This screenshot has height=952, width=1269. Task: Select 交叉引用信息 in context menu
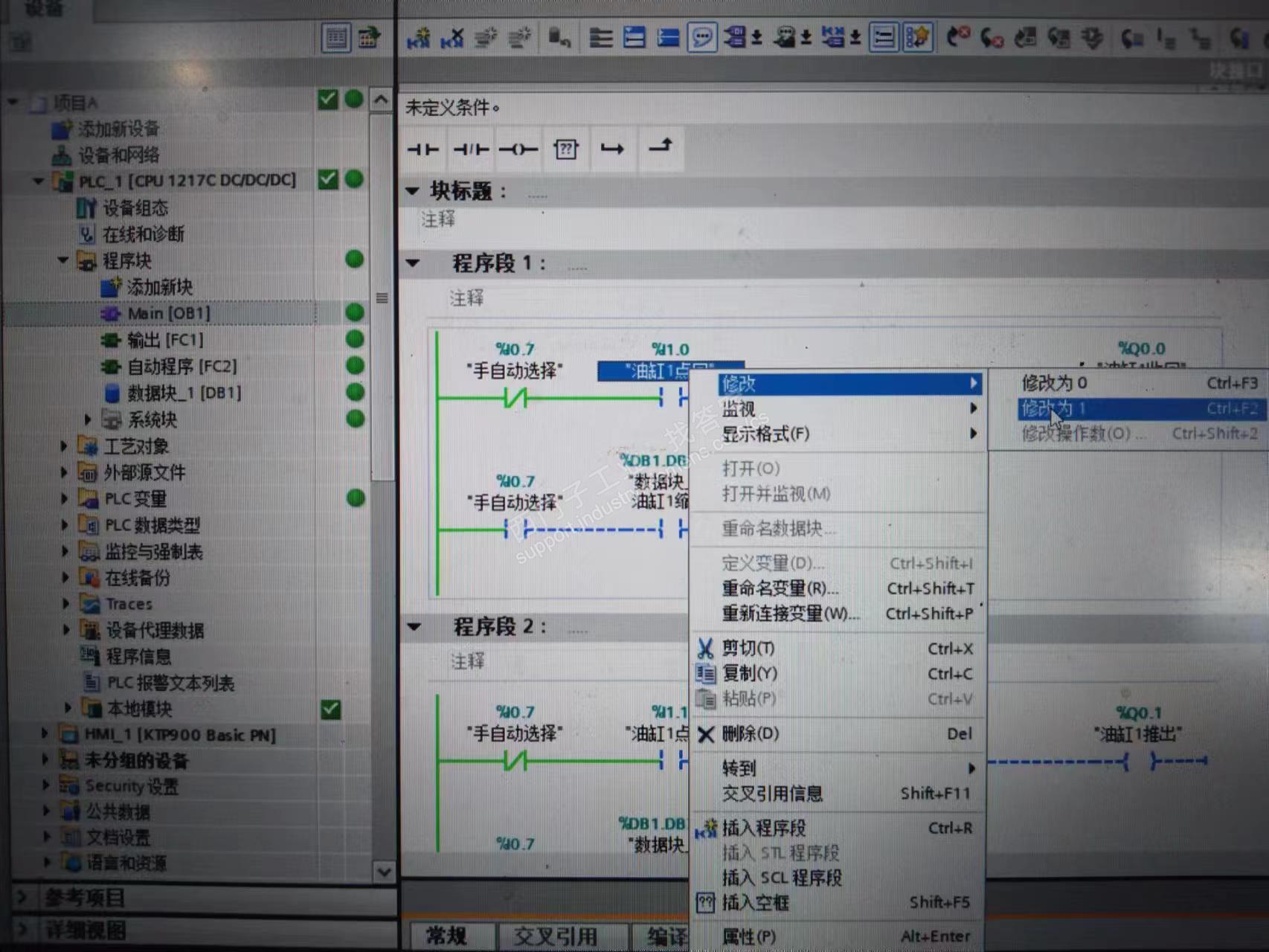coord(838,794)
